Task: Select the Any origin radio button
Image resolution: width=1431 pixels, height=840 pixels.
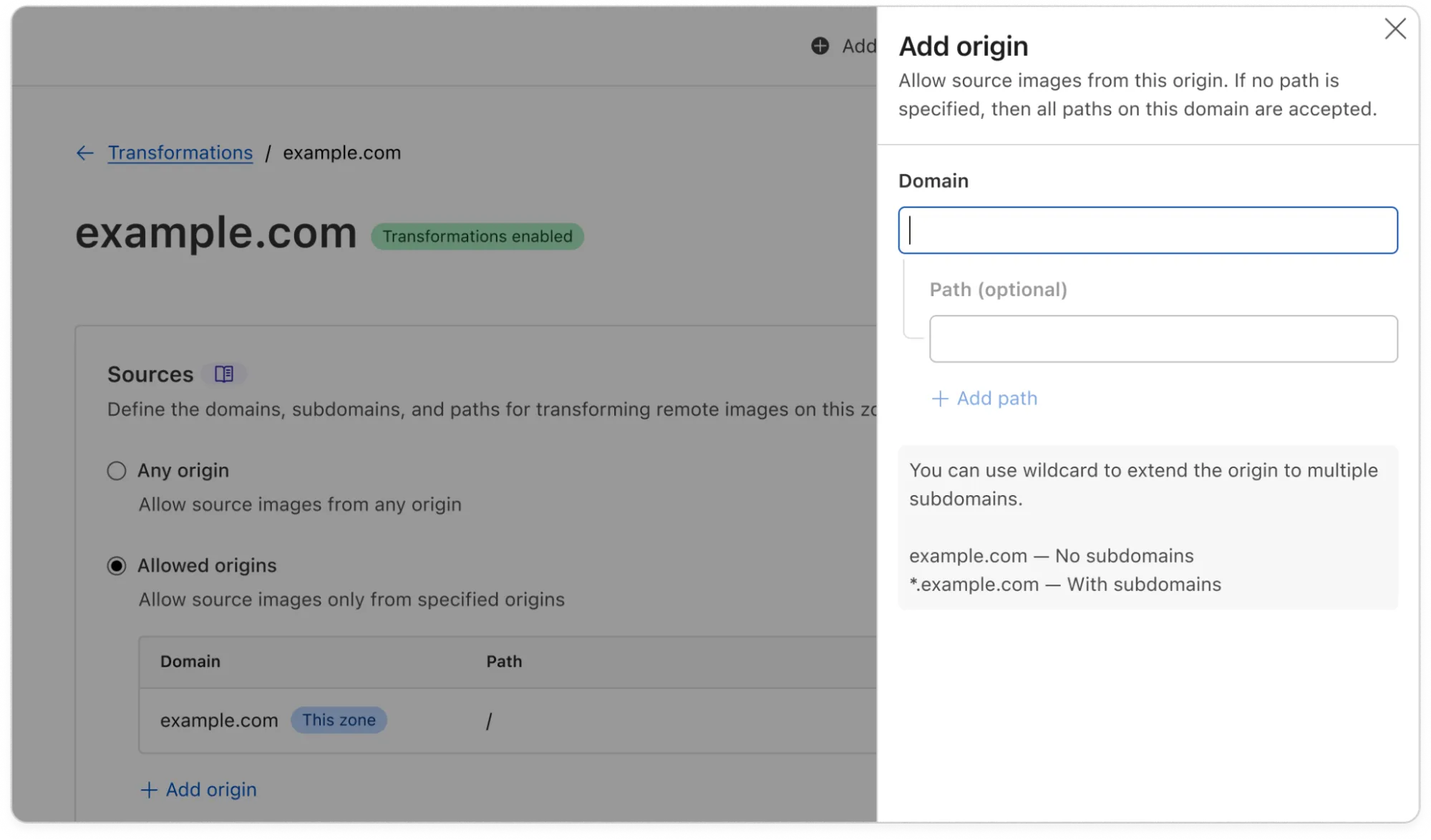Action: 116,471
